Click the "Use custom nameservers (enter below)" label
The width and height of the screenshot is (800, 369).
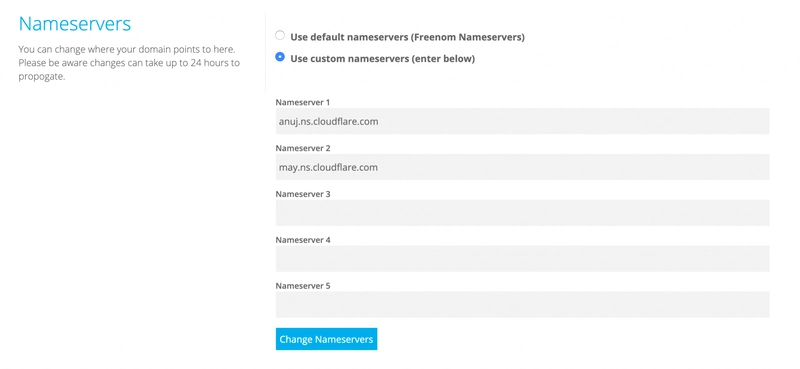383,59
